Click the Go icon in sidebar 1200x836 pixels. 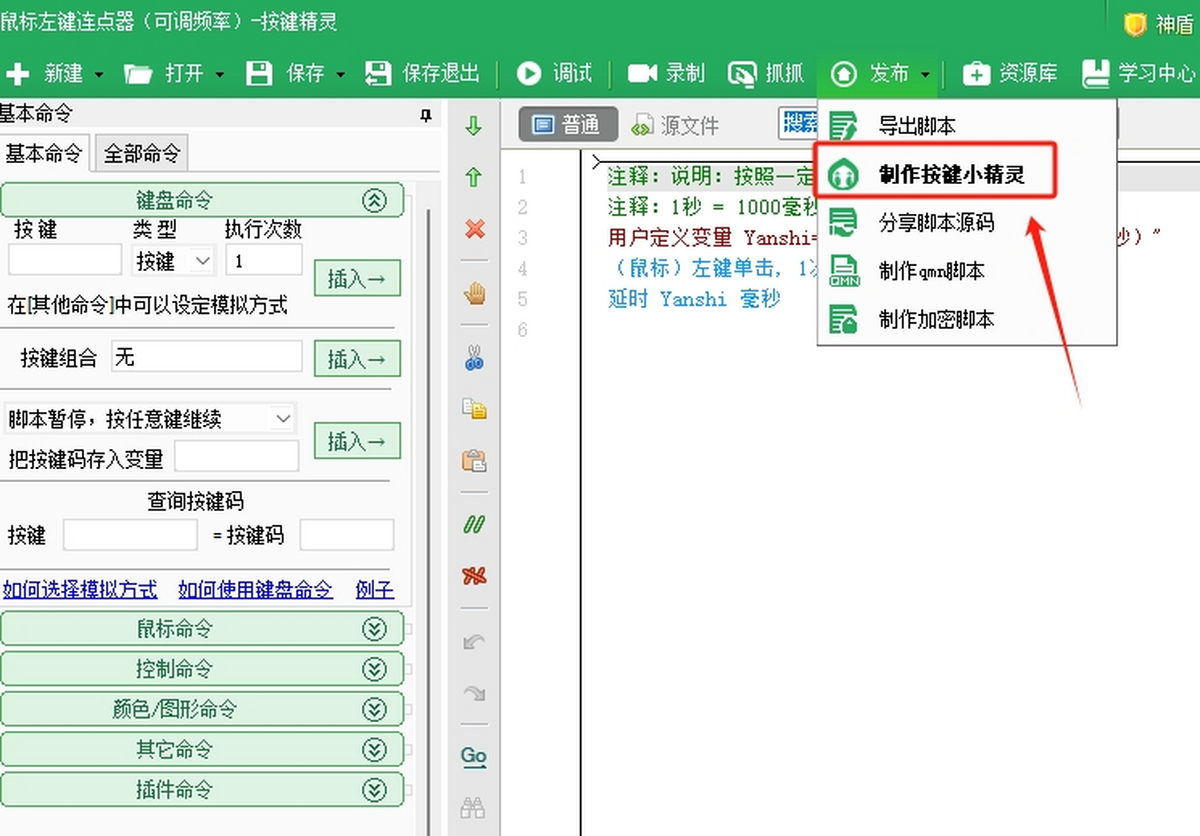click(x=474, y=756)
